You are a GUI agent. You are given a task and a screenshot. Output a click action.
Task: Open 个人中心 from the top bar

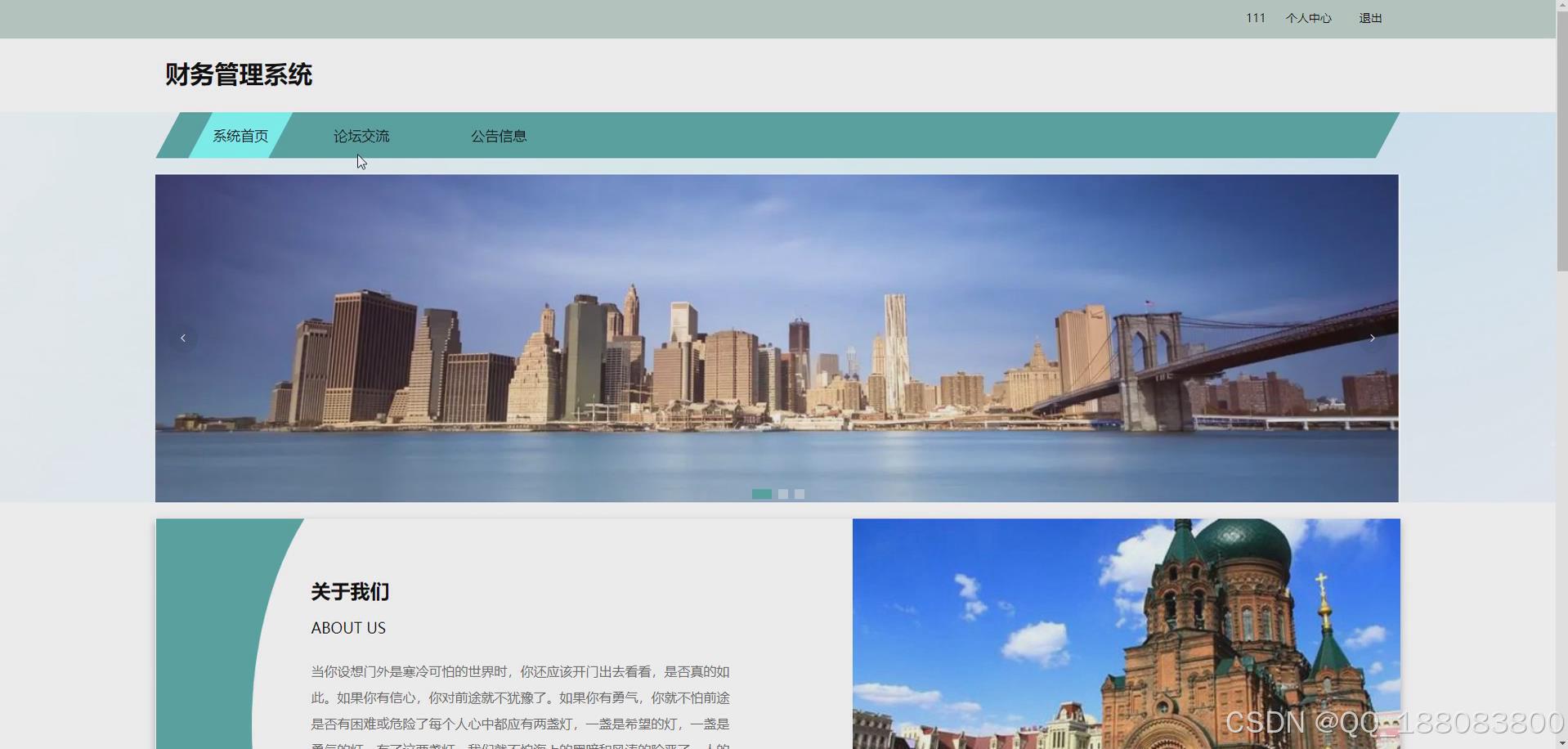pyautogui.click(x=1308, y=17)
